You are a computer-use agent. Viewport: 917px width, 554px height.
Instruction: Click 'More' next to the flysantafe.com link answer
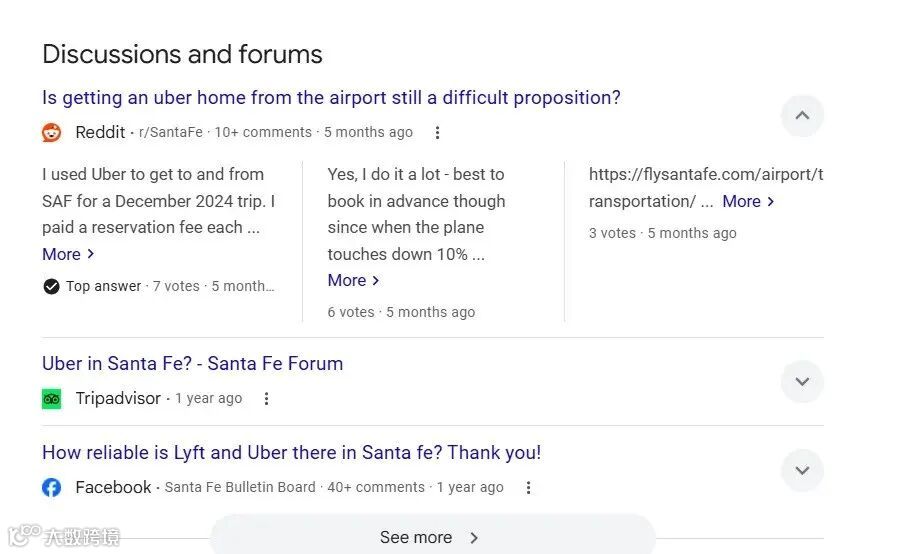pos(748,202)
